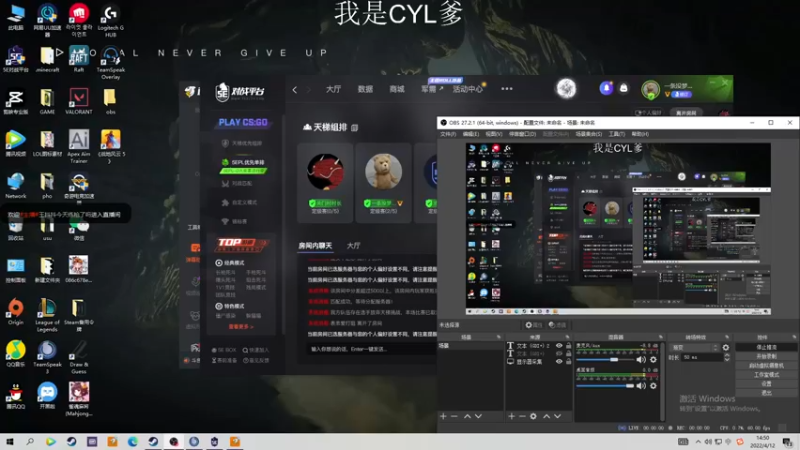Mute the microphone channel in the mixer
The height and width of the screenshot is (450, 800).
click(641, 360)
